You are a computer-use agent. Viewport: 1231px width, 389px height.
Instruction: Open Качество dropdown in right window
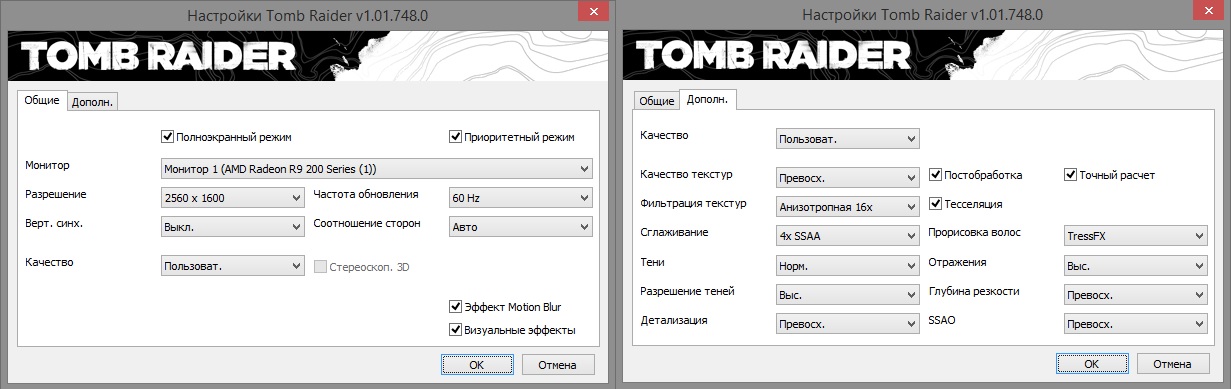coord(847,138)
